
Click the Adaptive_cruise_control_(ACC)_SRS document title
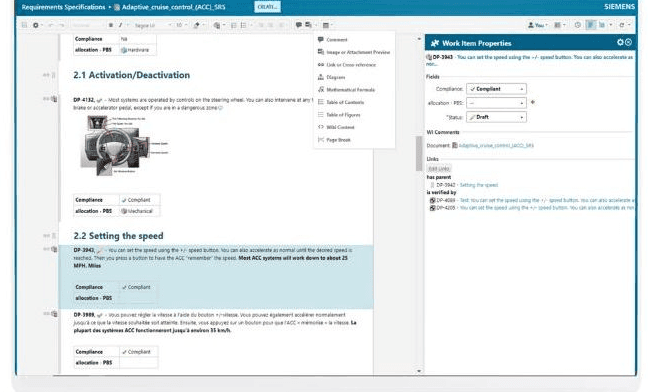pyautogui.click(x=174, y=7)
